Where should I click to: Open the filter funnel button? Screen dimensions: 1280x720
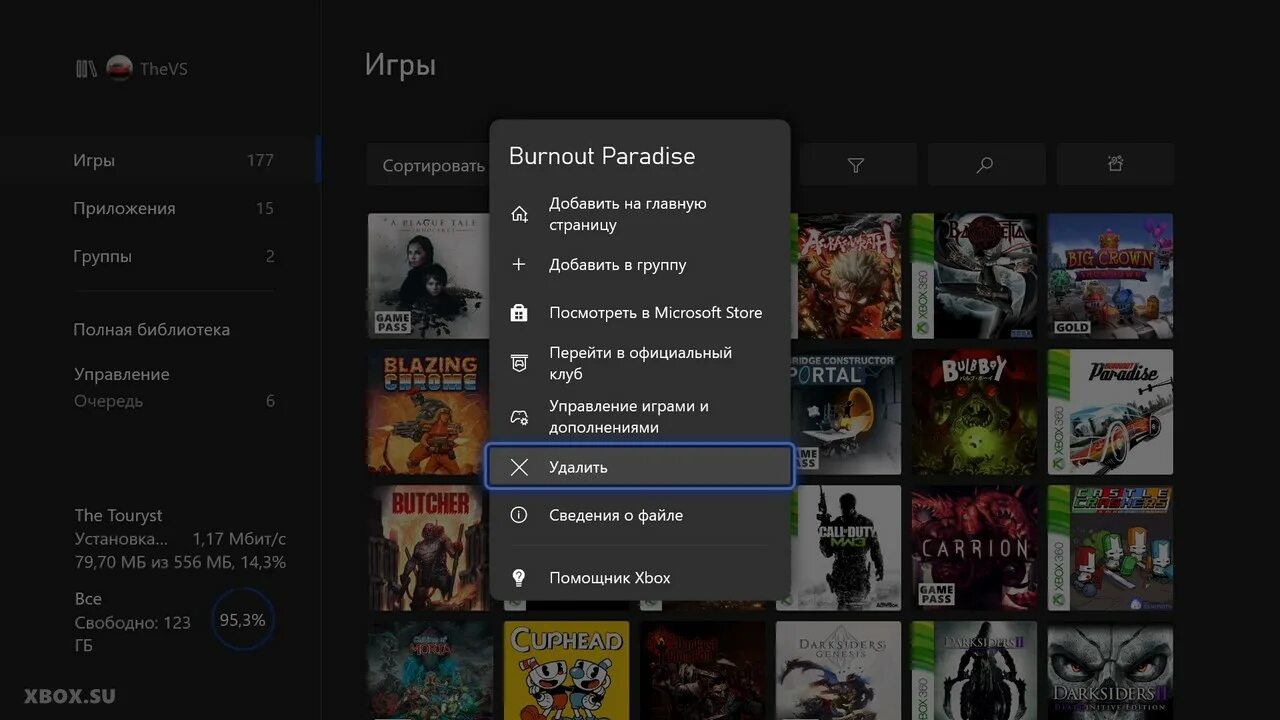(x=856, y=165)
